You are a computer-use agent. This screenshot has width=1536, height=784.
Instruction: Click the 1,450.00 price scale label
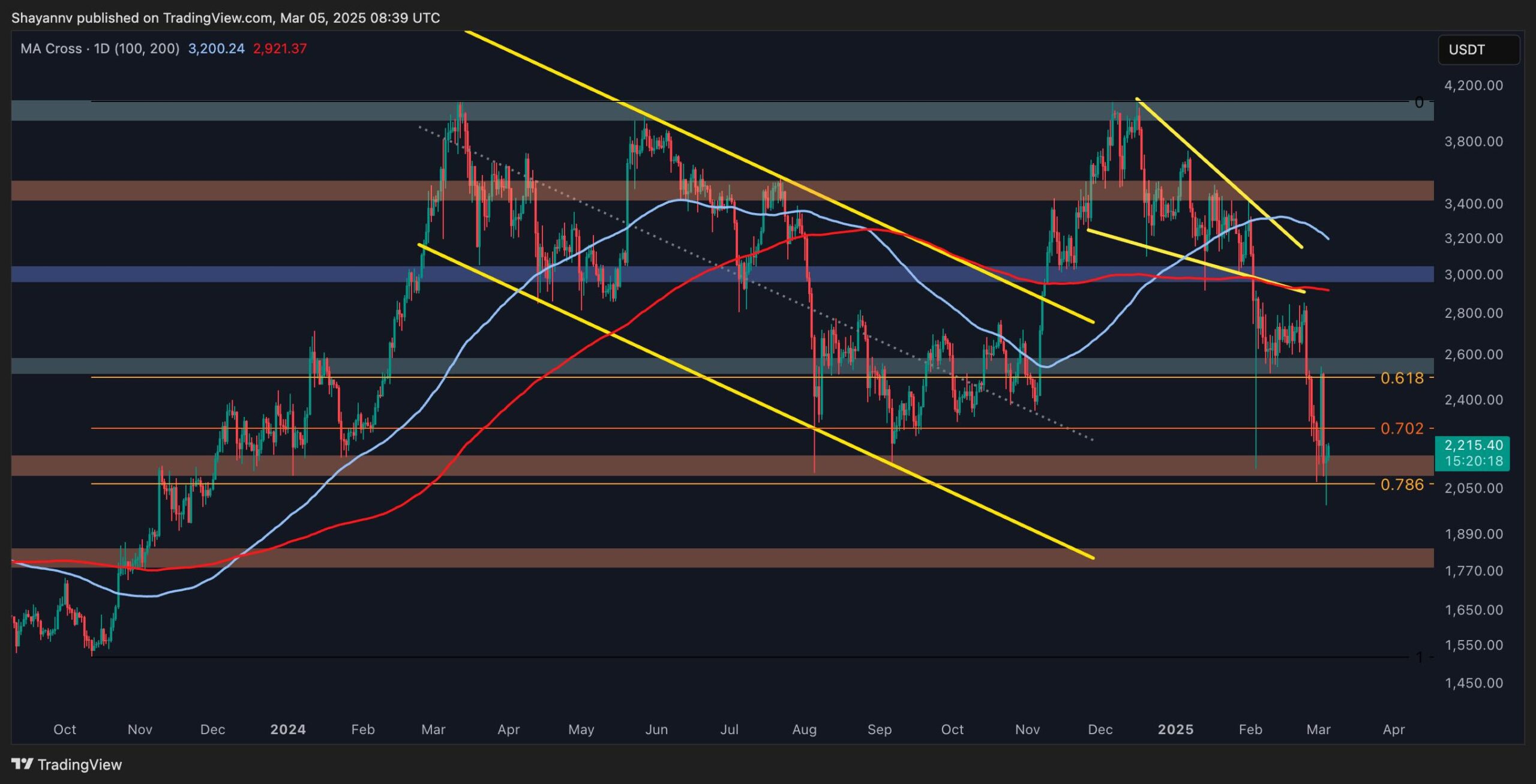[x=1473, y=683]
